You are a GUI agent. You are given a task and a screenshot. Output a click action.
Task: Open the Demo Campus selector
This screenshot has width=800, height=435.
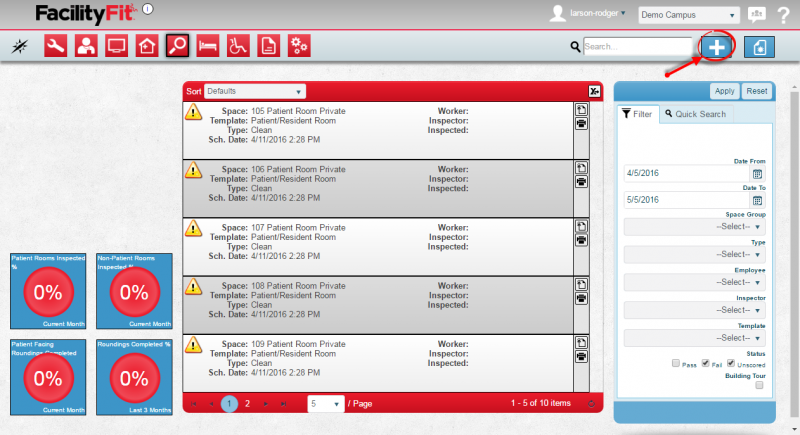688,15
